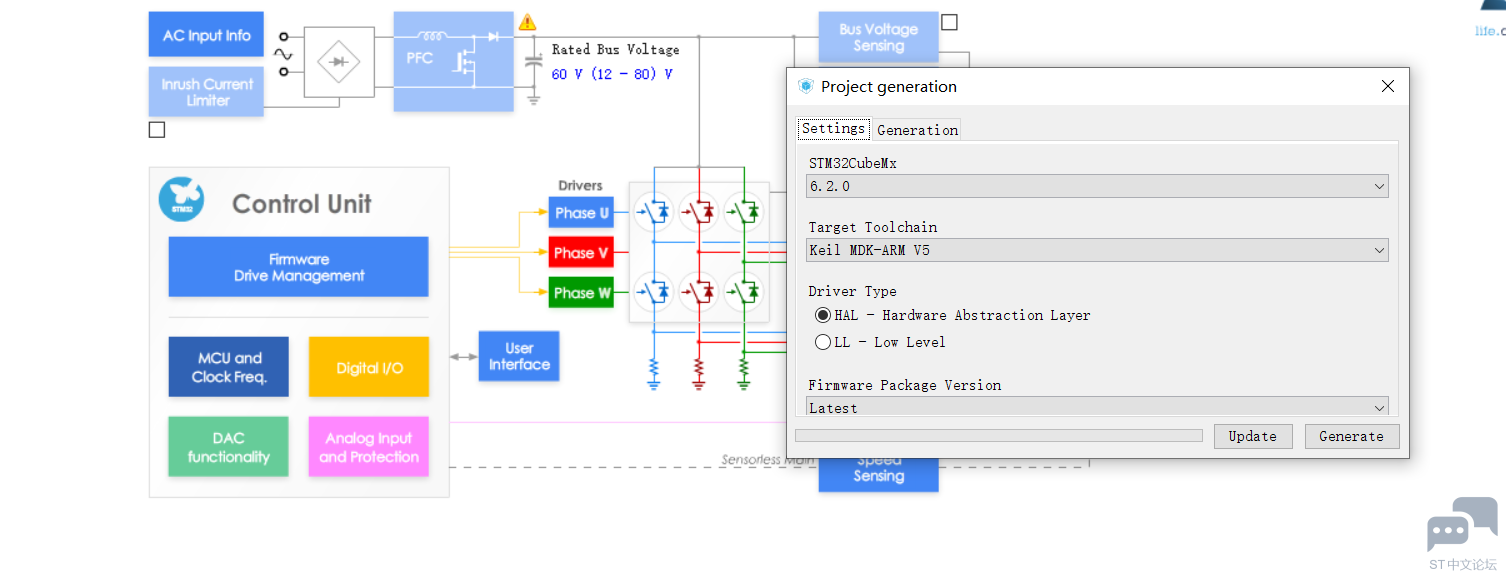Click the bridge rectifier diode icon
1506x580 pixels.
(338, 62)
